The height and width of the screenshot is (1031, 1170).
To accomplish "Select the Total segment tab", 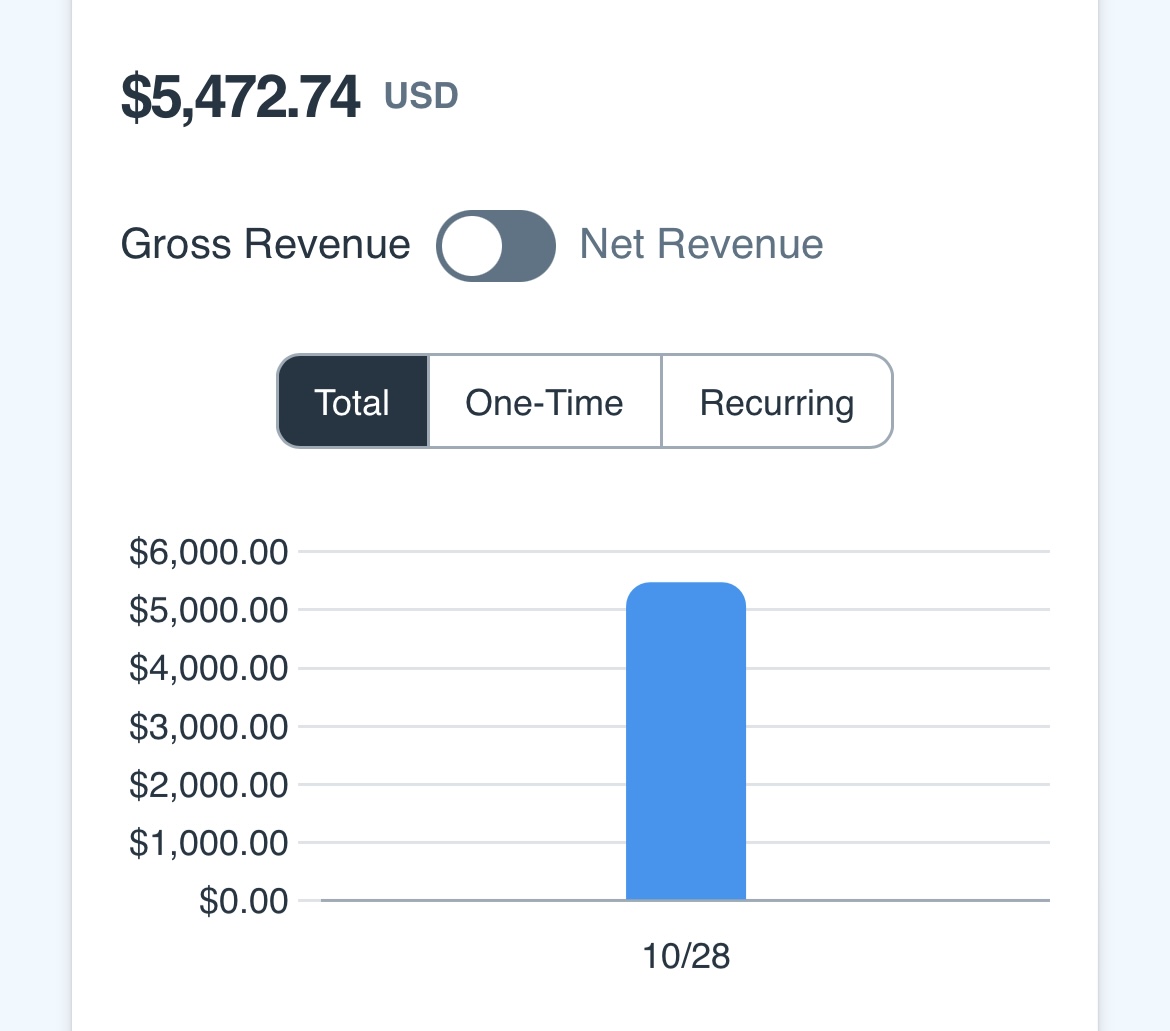I will (x=352, y=402).
